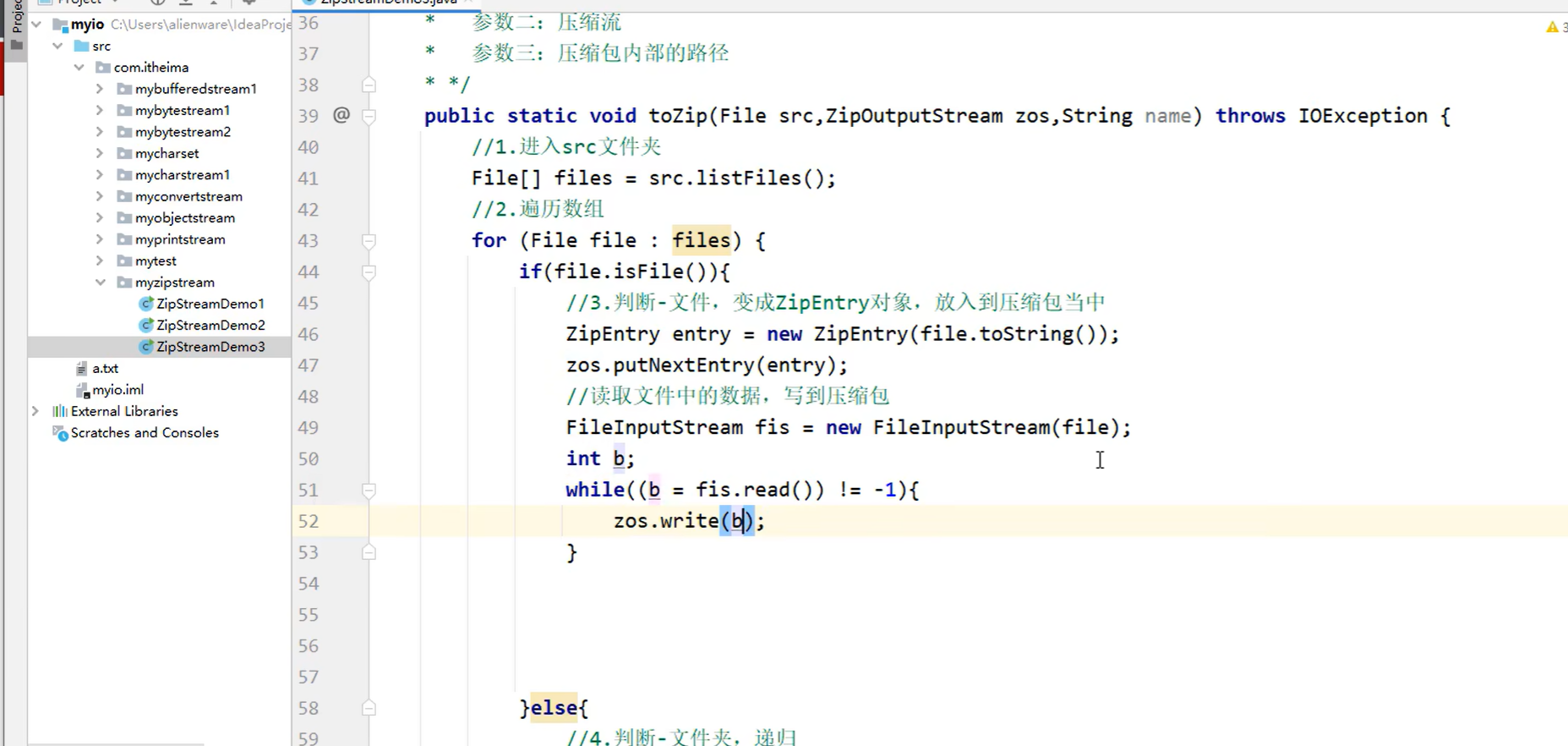Expand the External Libraries node
This screenshot has height=746, width=1568.
coord(36,411)
